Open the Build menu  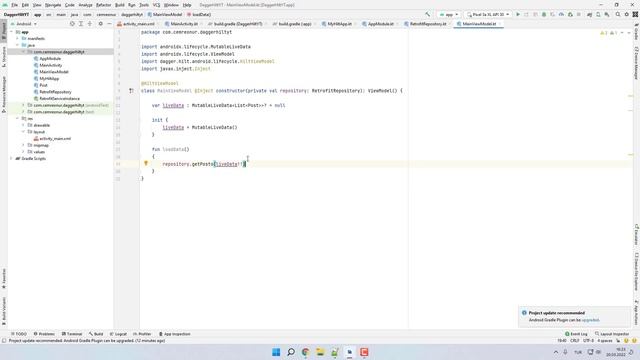coord(120,5)
